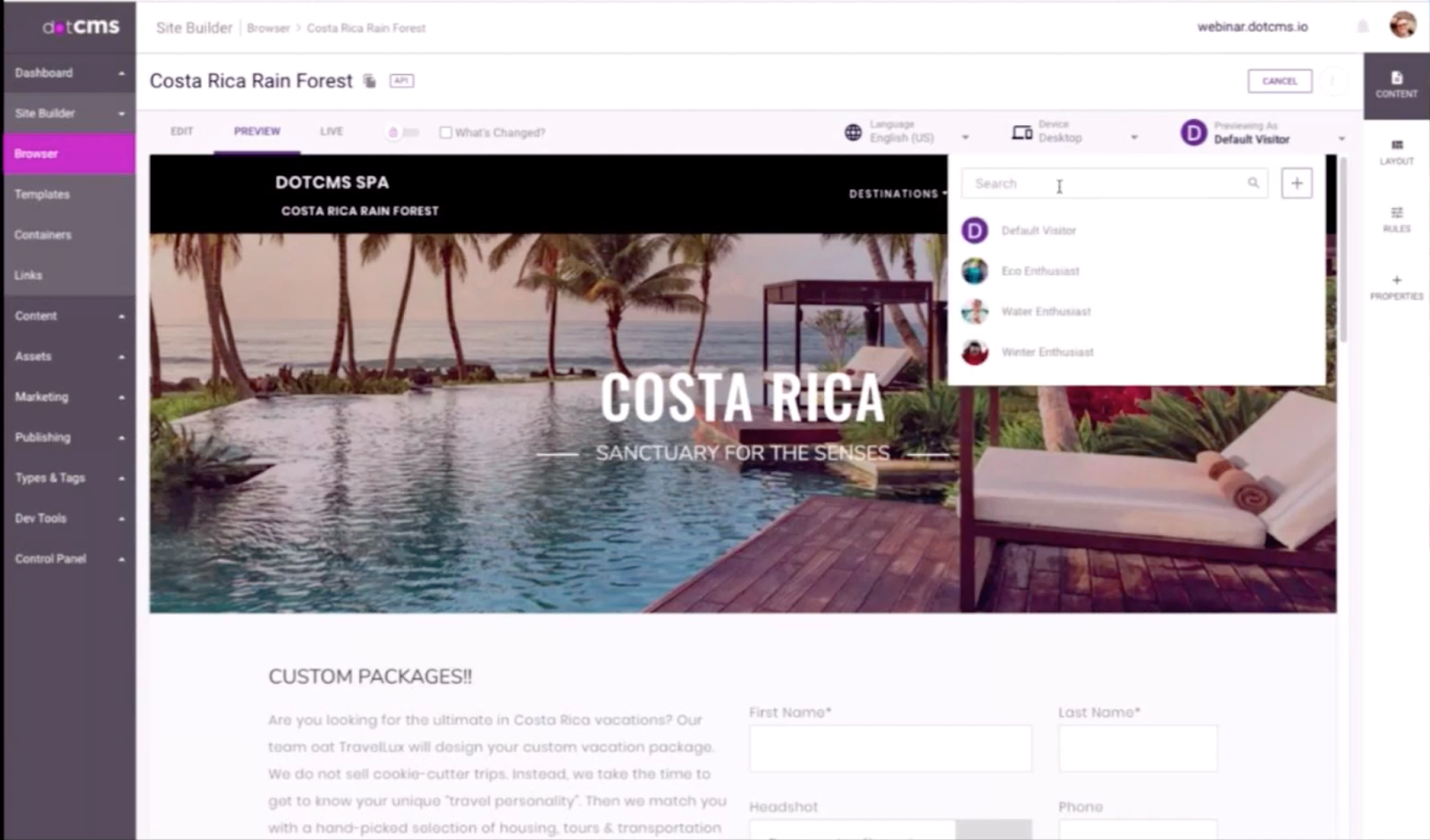Click the copy icon beside page title
This screenshot has width=1430, height=840.
pyautogui.click(x=369, y=81)
